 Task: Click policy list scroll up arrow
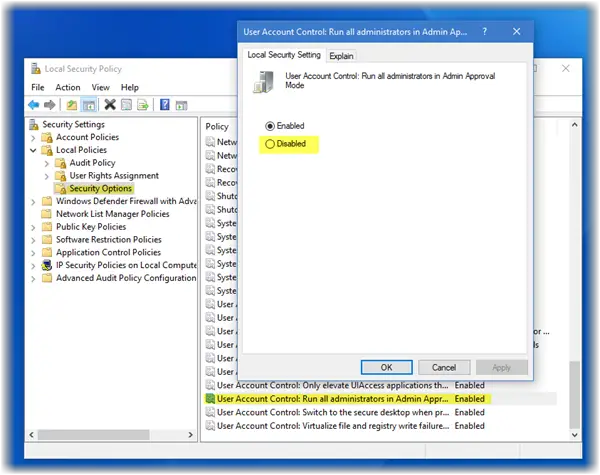click(574, 125)
